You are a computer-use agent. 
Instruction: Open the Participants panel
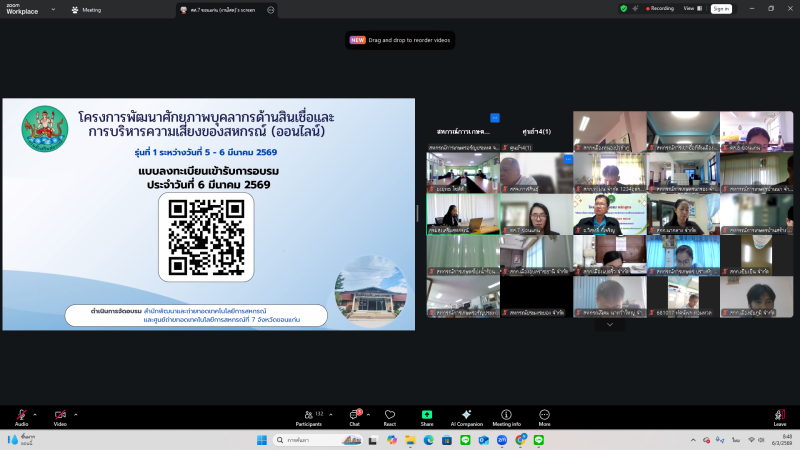tap(308, 415)
